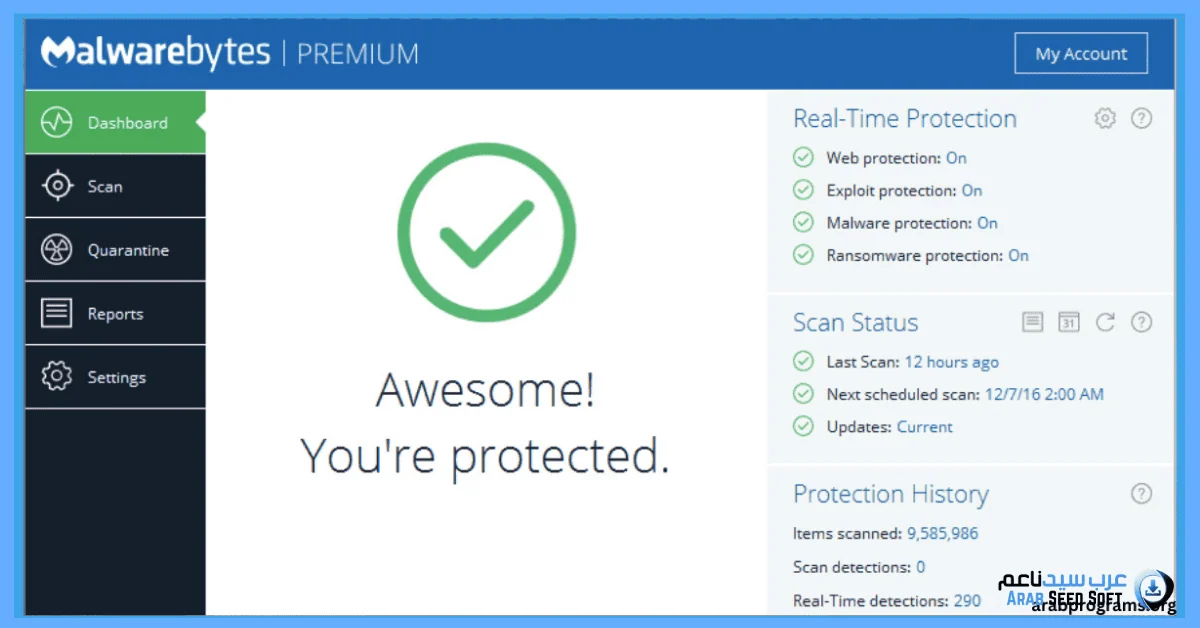Click the Updates: Current status text

[924, 426]
